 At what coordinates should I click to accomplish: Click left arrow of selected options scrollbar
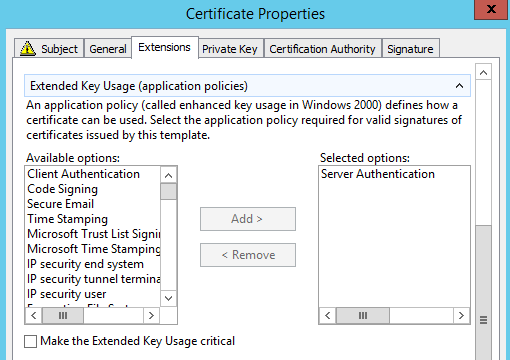pyautogui.click(x=328, y=315)
